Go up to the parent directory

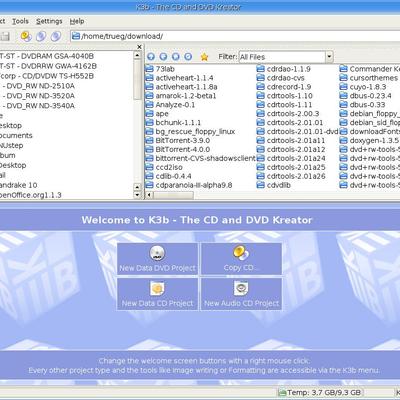click(151, 57)
